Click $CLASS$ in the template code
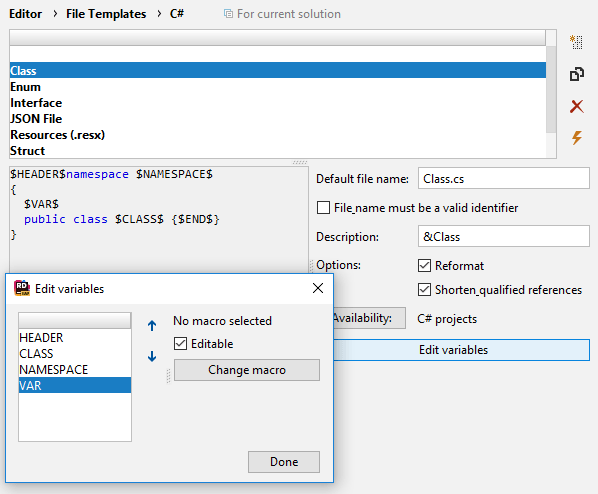The image size is (598, 494). [139, 219]
